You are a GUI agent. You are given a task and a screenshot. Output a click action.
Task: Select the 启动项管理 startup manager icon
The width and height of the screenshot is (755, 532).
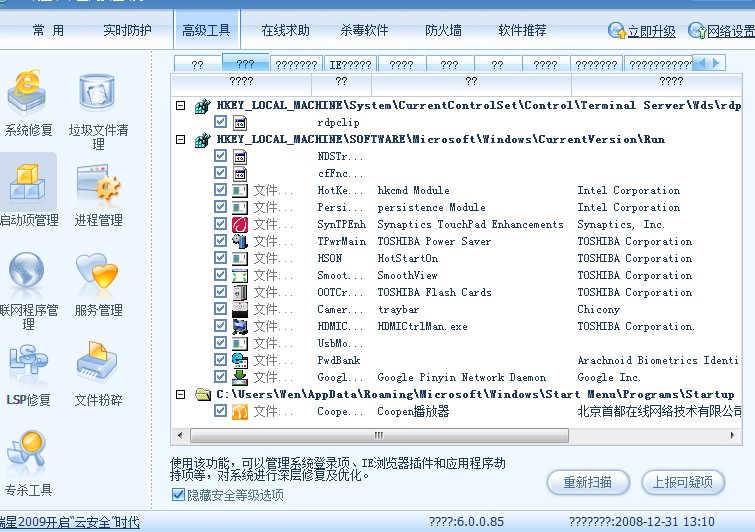tap(28, 184)
